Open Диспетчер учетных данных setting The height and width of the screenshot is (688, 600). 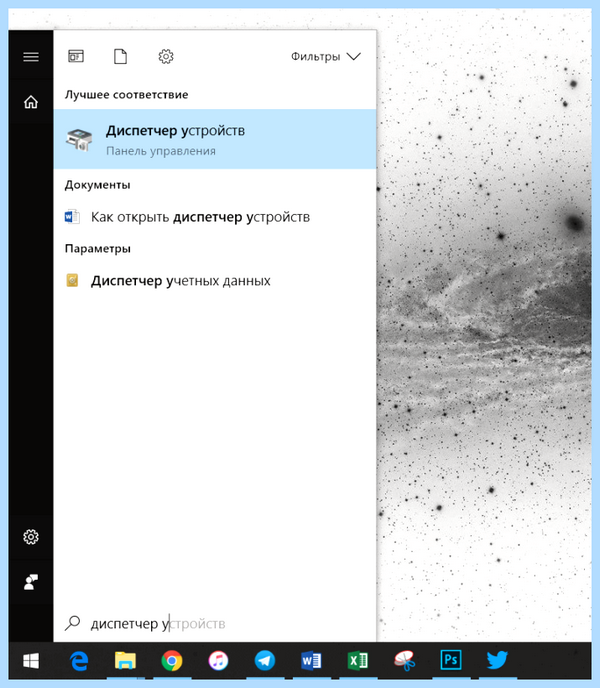pos(215,281)
